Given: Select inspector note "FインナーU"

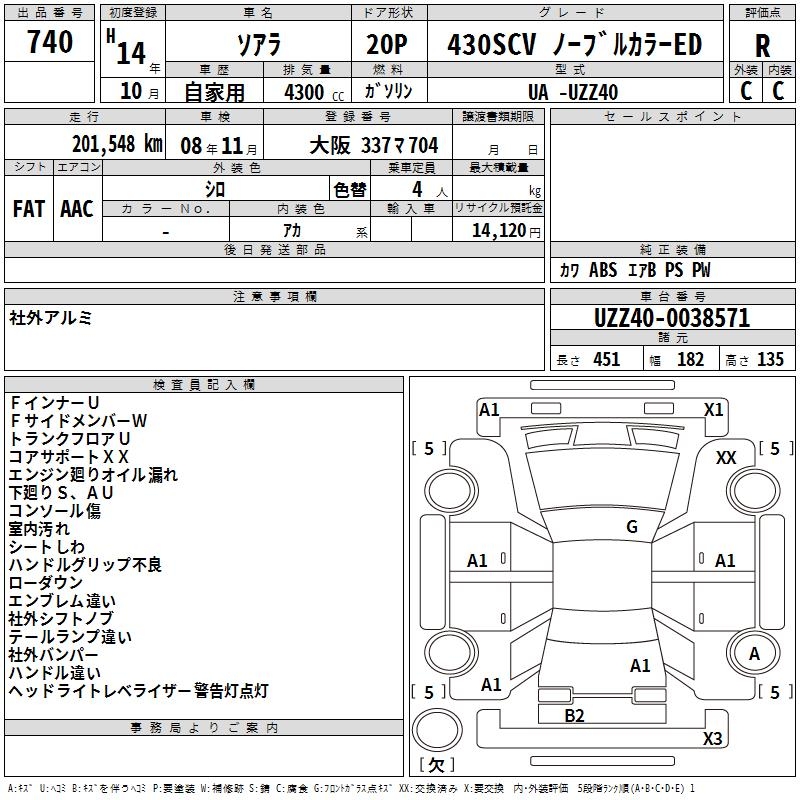Looking at the screenshot, I should 54,403.
